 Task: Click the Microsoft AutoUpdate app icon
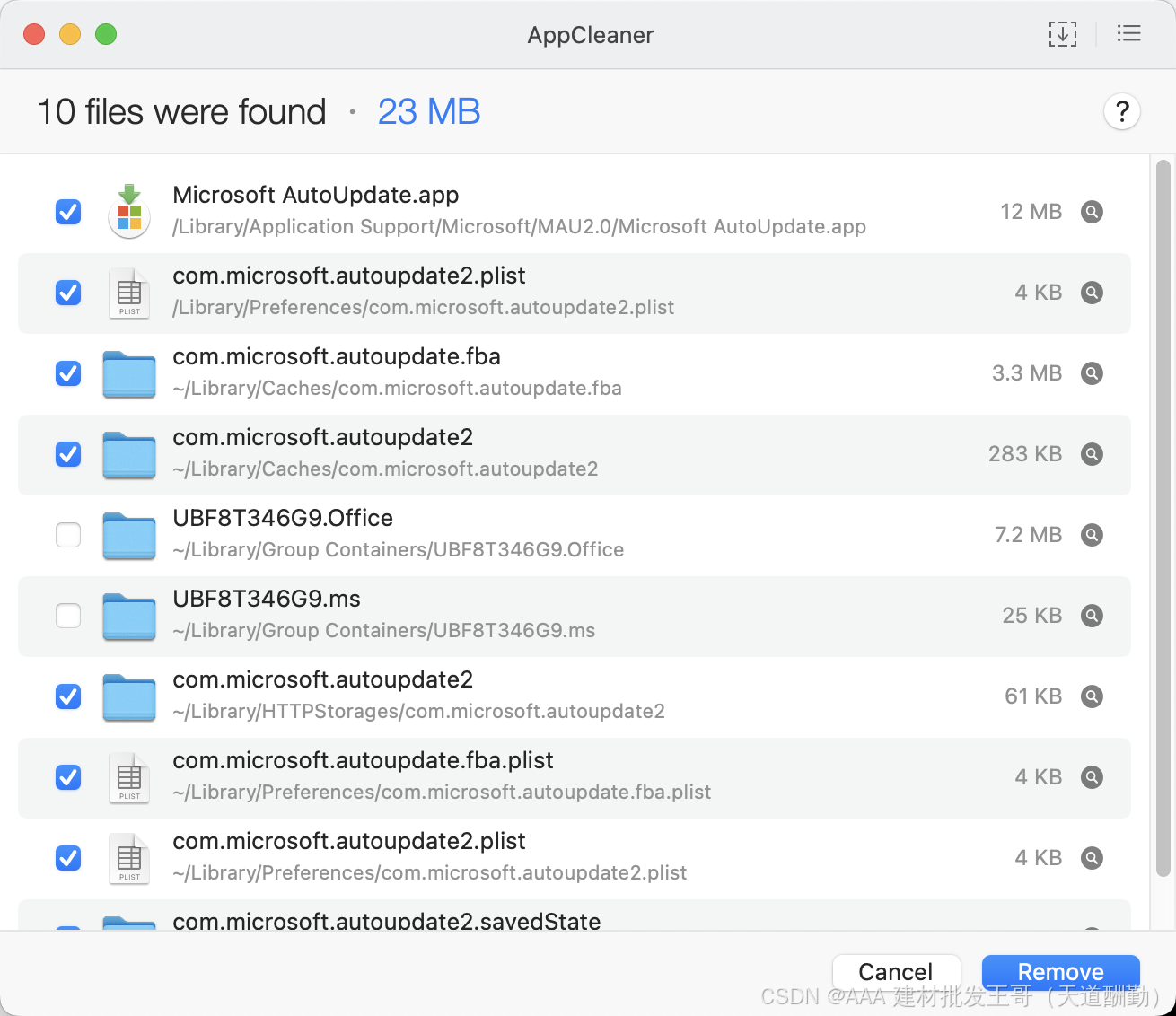(x=129, y=212)
